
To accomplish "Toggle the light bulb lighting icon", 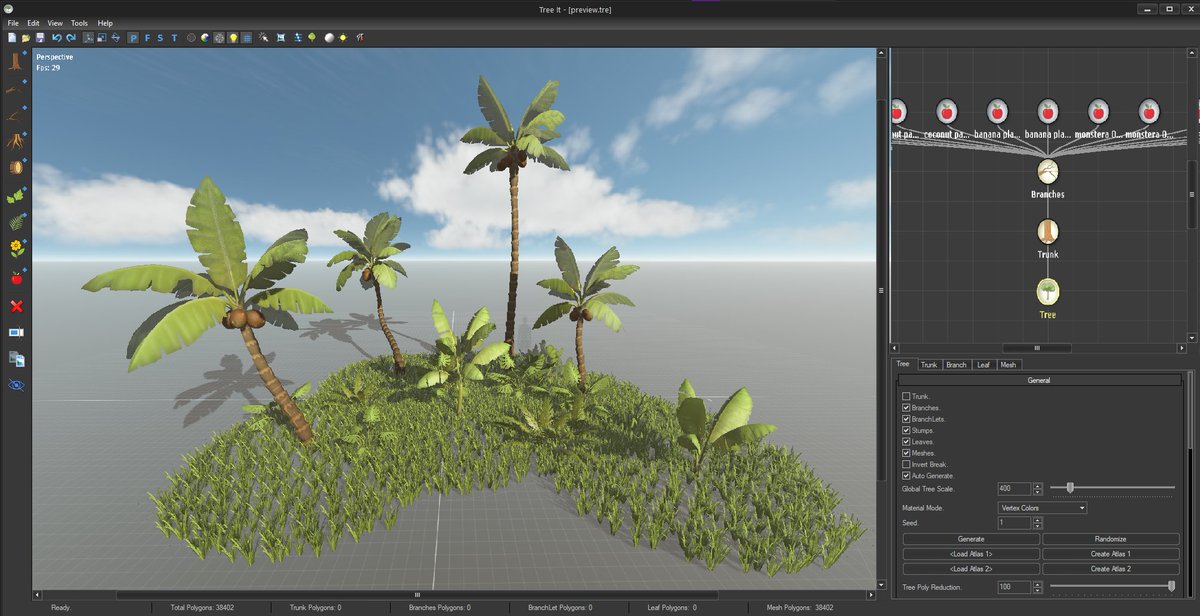I will click(233, 38).
